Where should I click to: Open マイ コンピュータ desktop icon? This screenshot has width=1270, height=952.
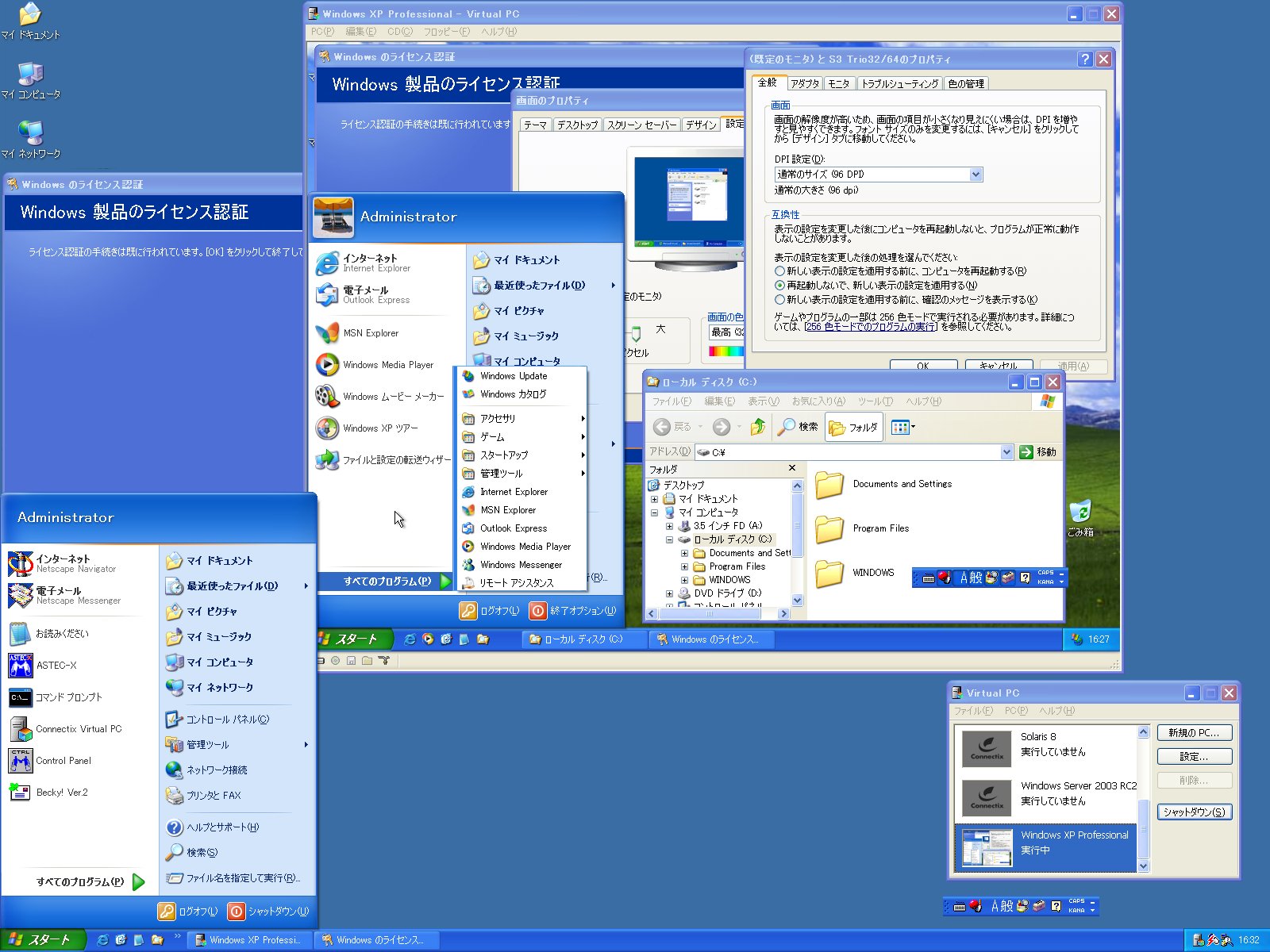(x=31, y=80)
